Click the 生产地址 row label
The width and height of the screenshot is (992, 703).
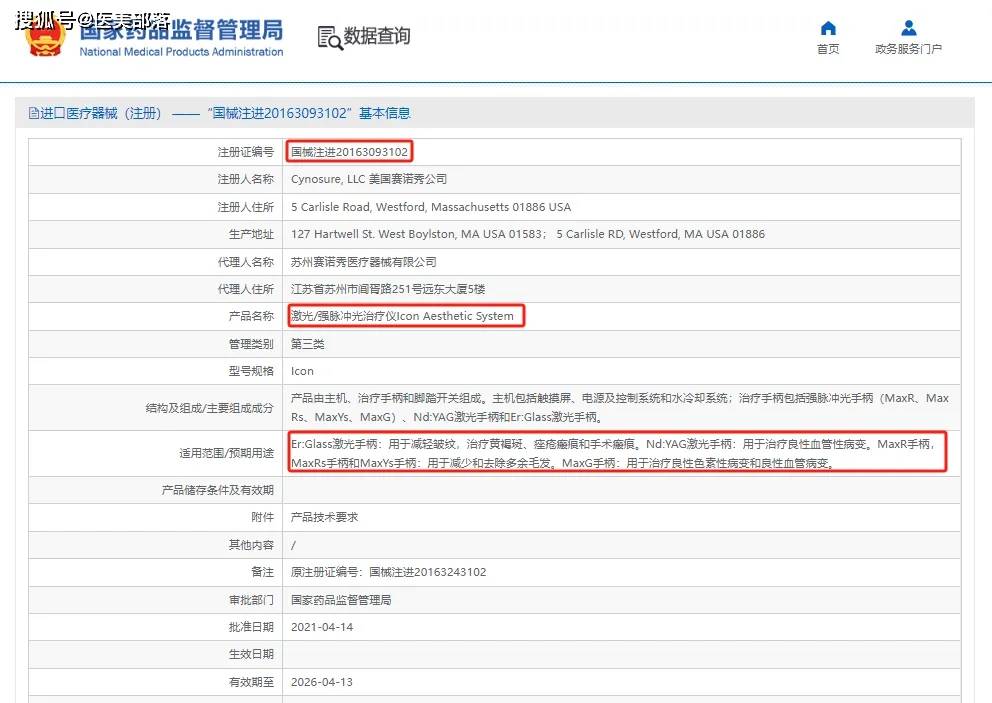(x=251, y=234)
